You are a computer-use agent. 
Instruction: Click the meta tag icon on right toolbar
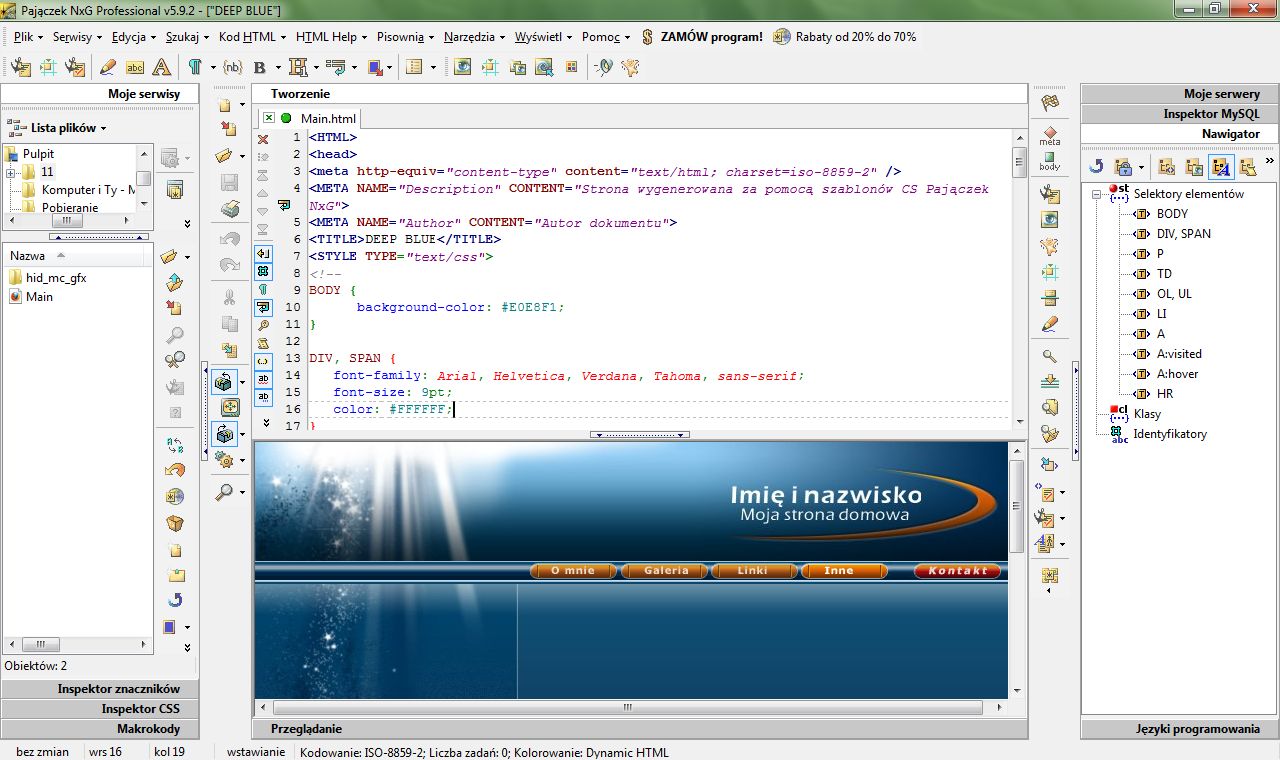click(x=1049, y=134)
